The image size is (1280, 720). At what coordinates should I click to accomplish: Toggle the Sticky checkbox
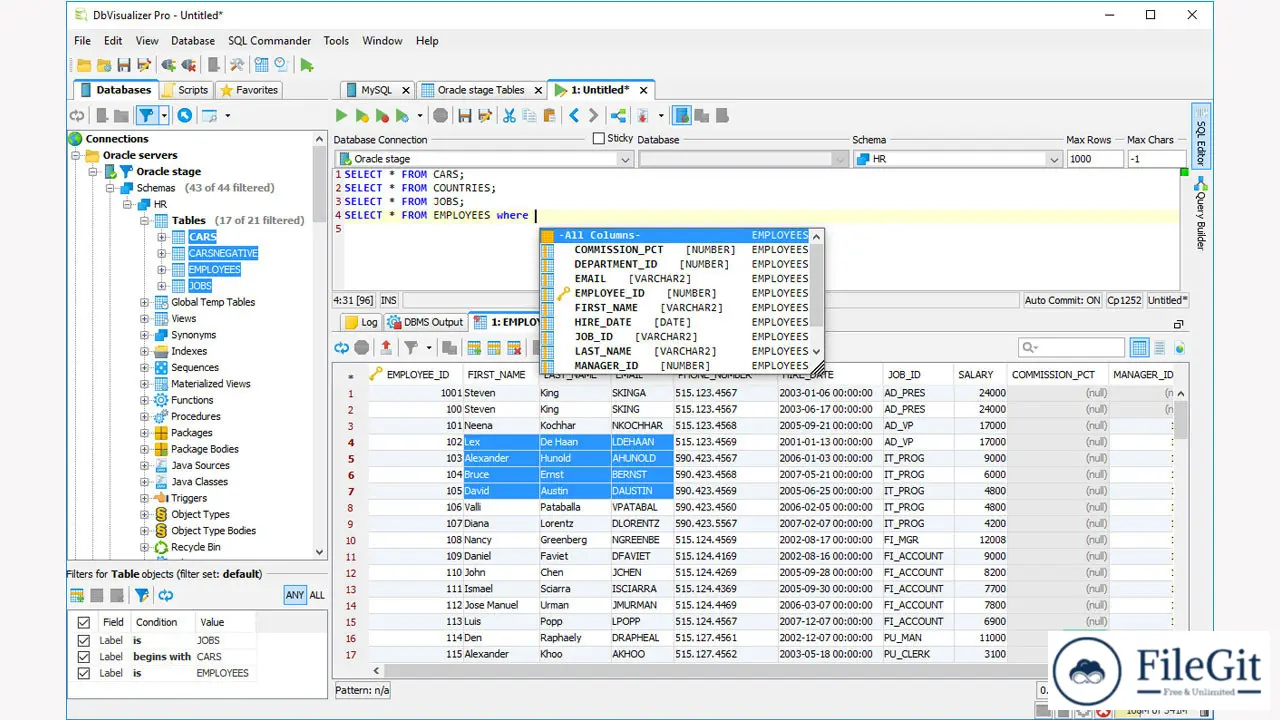599,139
